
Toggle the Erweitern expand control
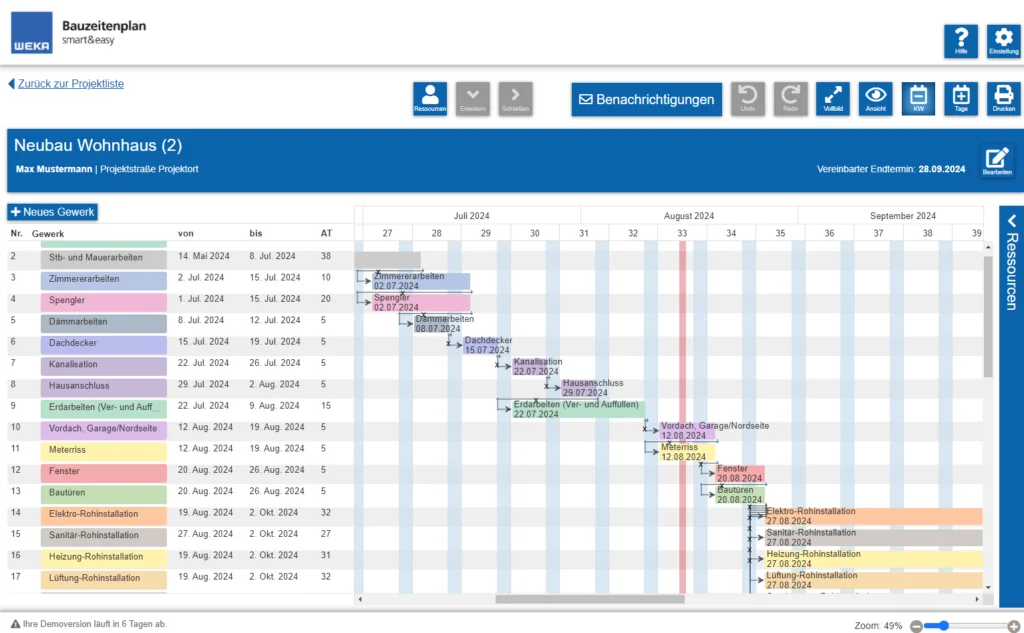pos(472,98)
